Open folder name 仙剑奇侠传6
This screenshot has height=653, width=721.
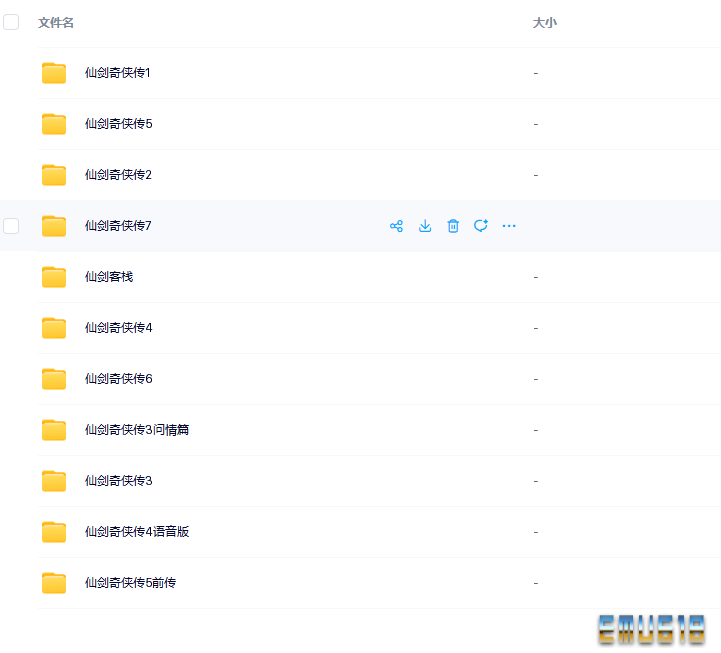[119, 379]
